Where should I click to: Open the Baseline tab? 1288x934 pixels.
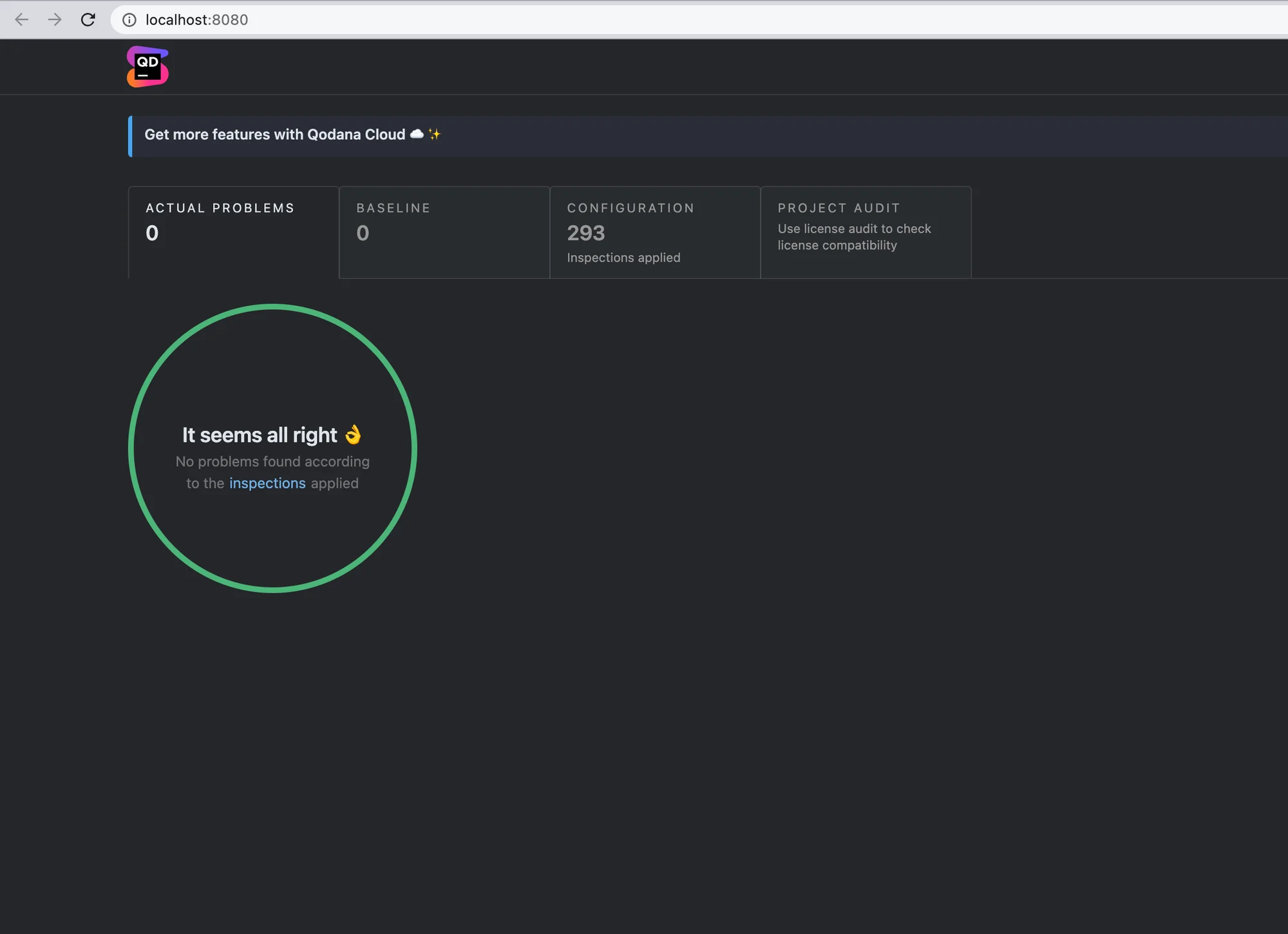point(444,232)
